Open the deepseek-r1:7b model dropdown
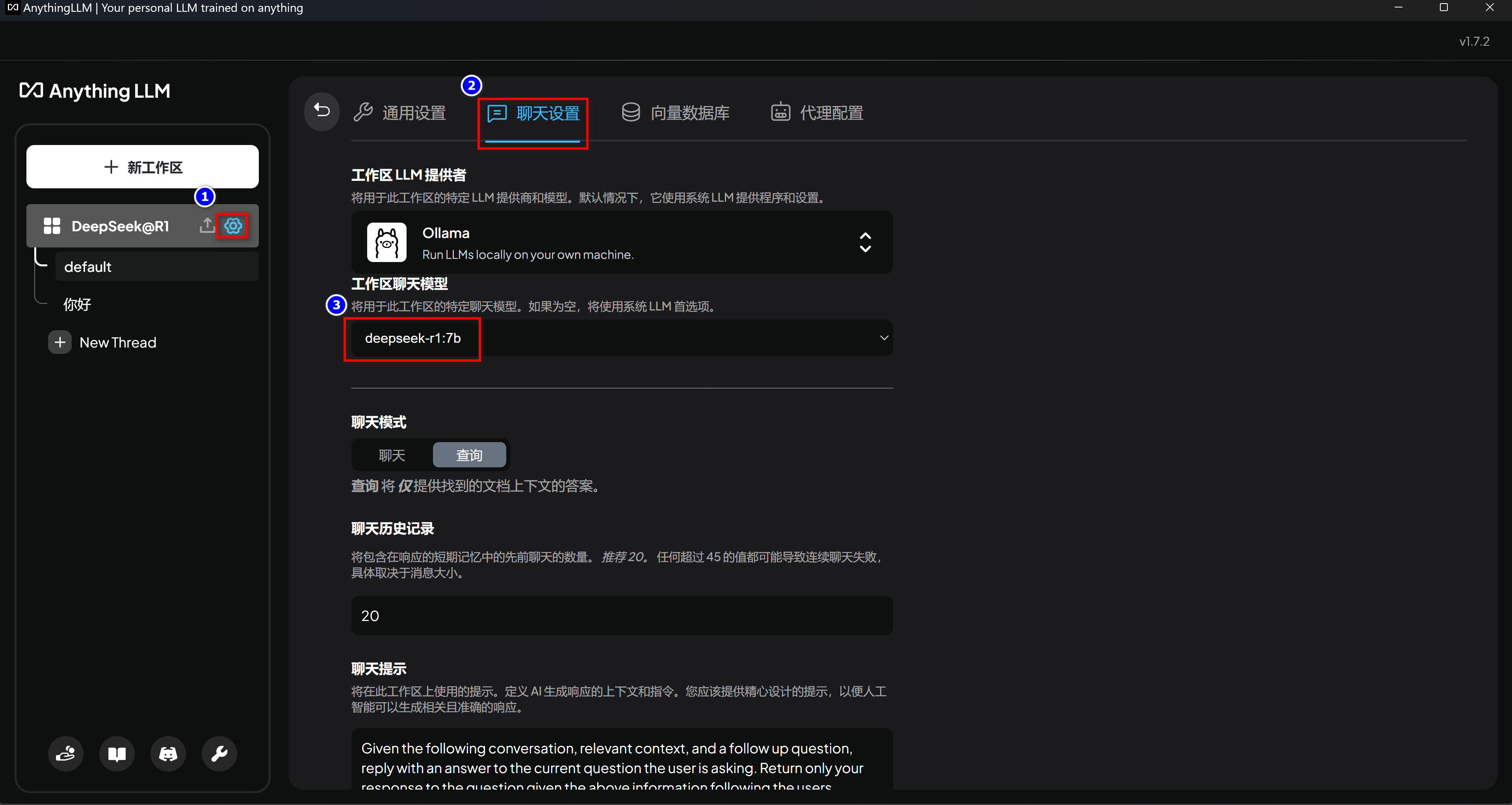 click(x=622, y=338)
